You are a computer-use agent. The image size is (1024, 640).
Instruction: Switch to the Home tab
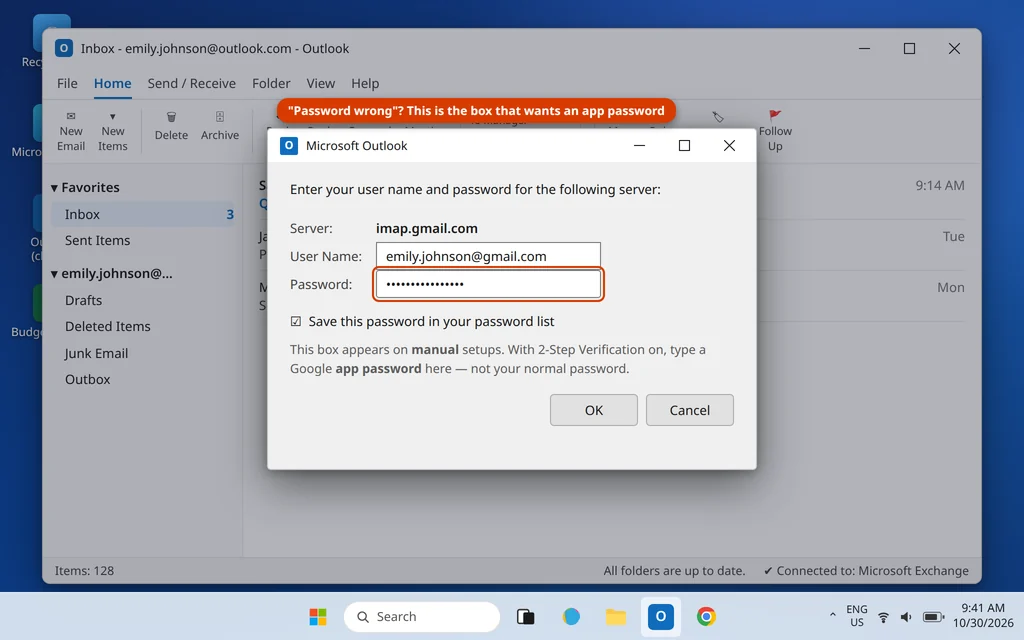pos(112,84)
